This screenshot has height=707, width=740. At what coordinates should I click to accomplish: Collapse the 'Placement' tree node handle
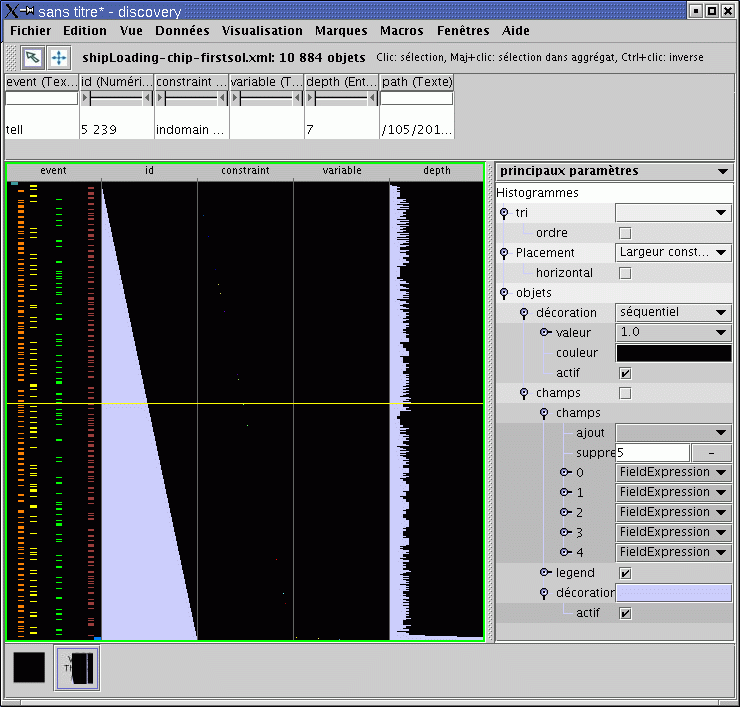504,253
